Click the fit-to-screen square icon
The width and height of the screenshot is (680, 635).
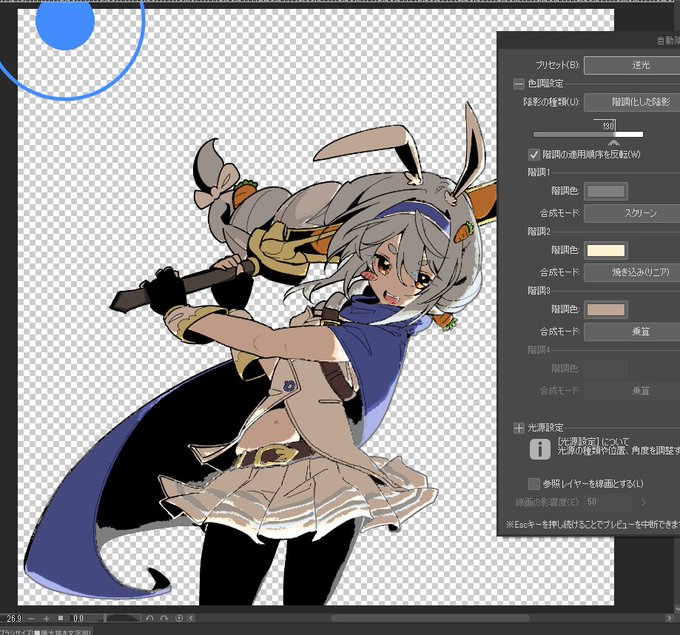[61, 619]
